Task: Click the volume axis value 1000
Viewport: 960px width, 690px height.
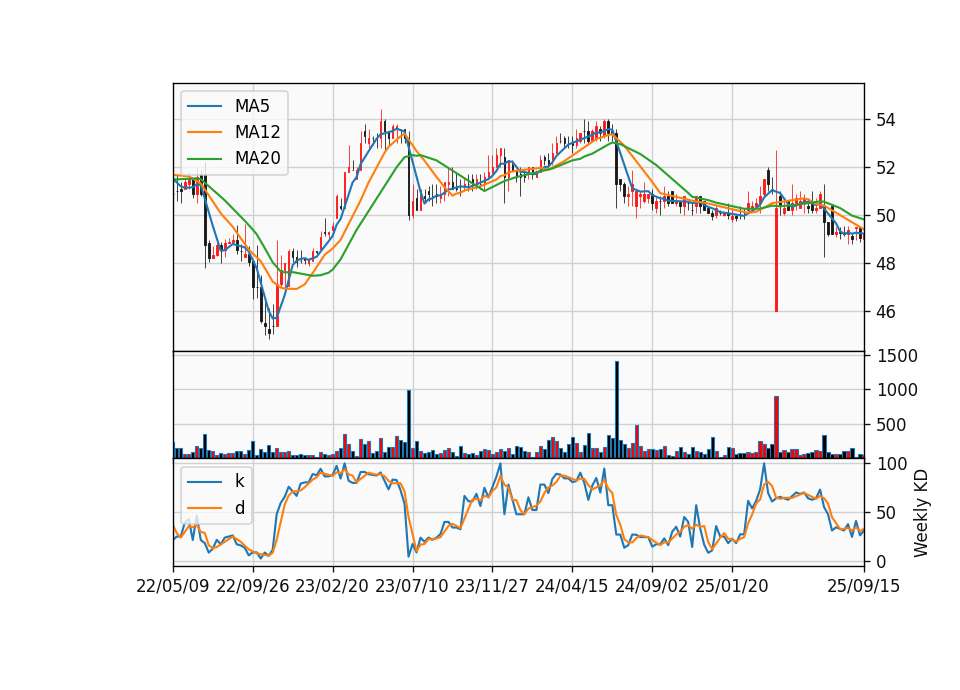Action: 897,390
